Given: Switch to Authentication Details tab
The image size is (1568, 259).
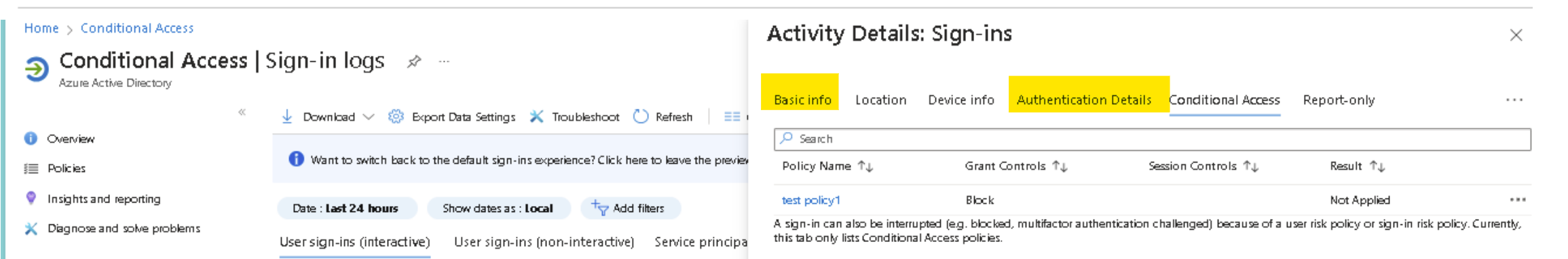Looking at the screenshot, I should pos(1084,100).
